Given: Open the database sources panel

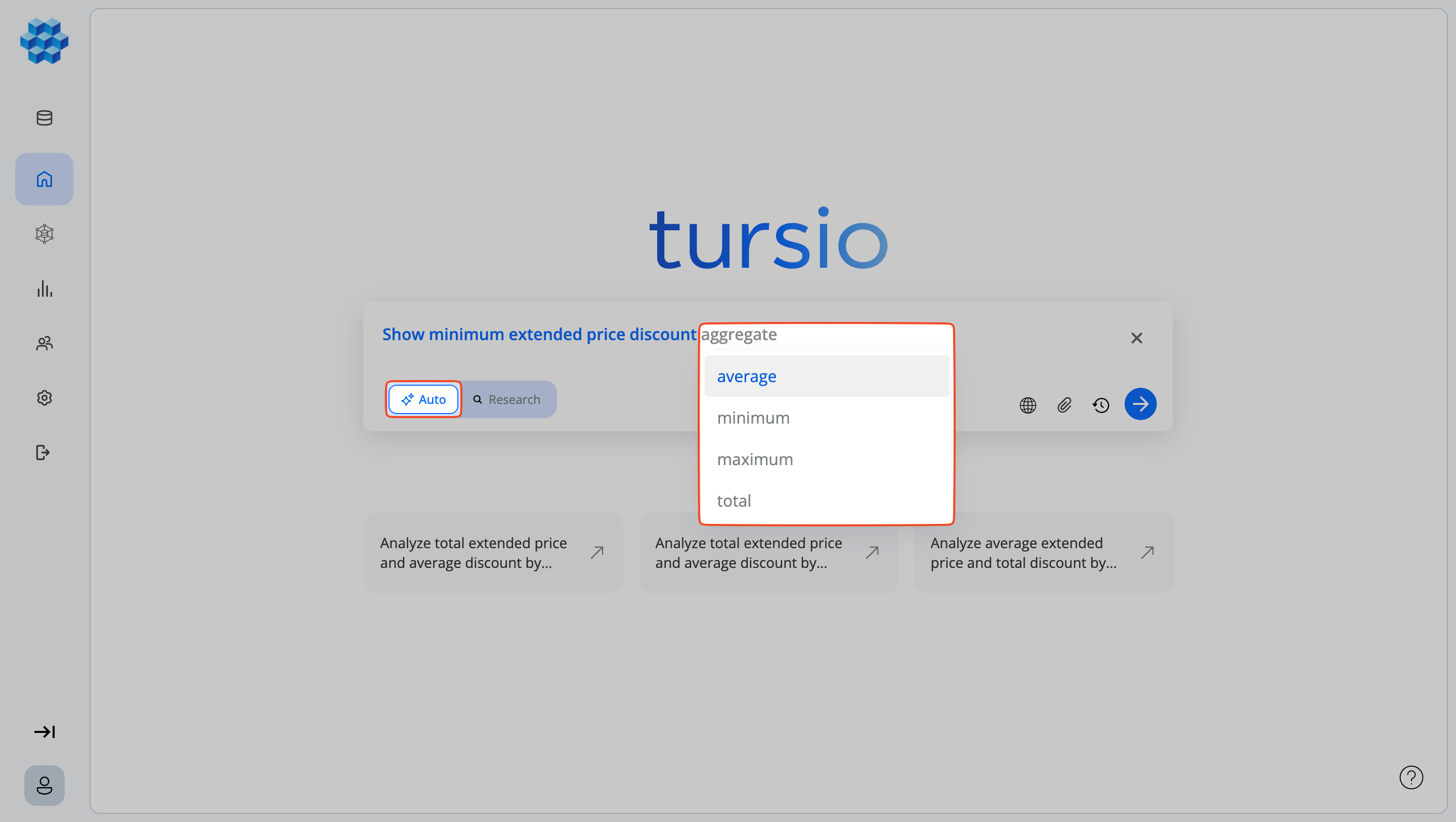Looking at the screenshot, I should click(44, 117).
